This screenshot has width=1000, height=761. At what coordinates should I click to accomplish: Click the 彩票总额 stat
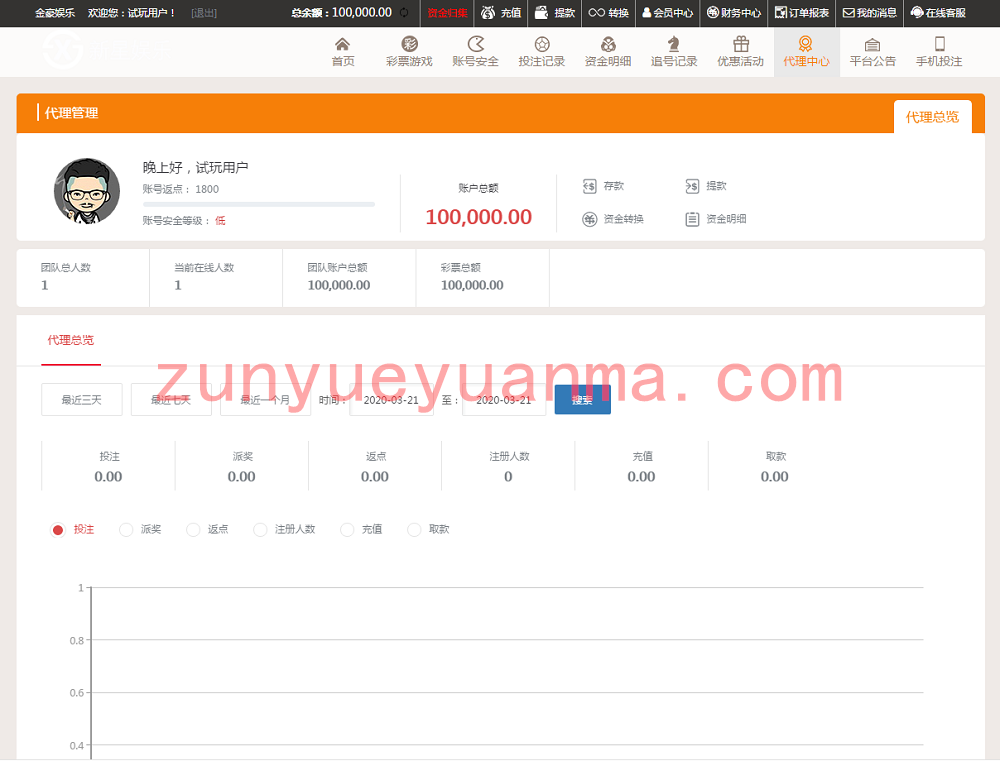tap(483, 277)
